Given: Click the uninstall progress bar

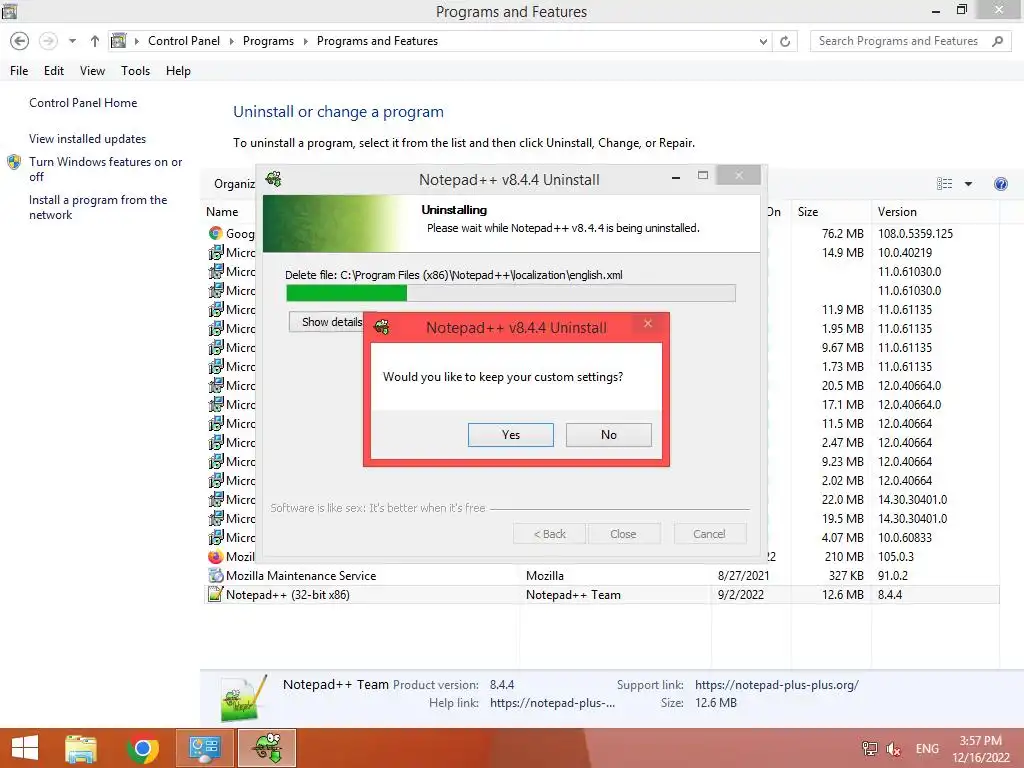Looking at the screenshot, I should 511,293.
